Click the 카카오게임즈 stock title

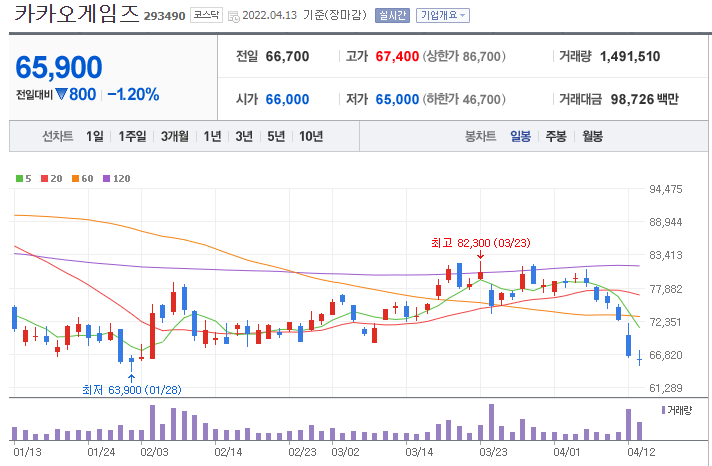(x=76, y=13)
